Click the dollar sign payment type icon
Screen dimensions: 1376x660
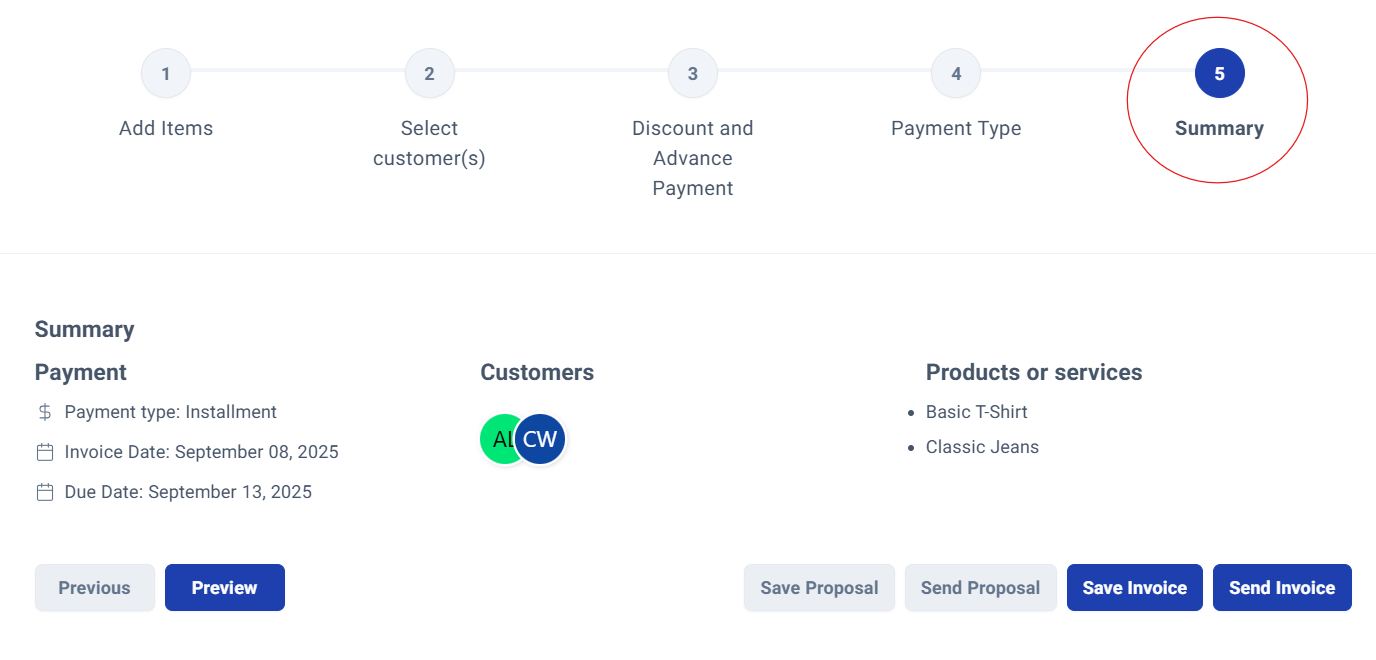click(45, 412)
